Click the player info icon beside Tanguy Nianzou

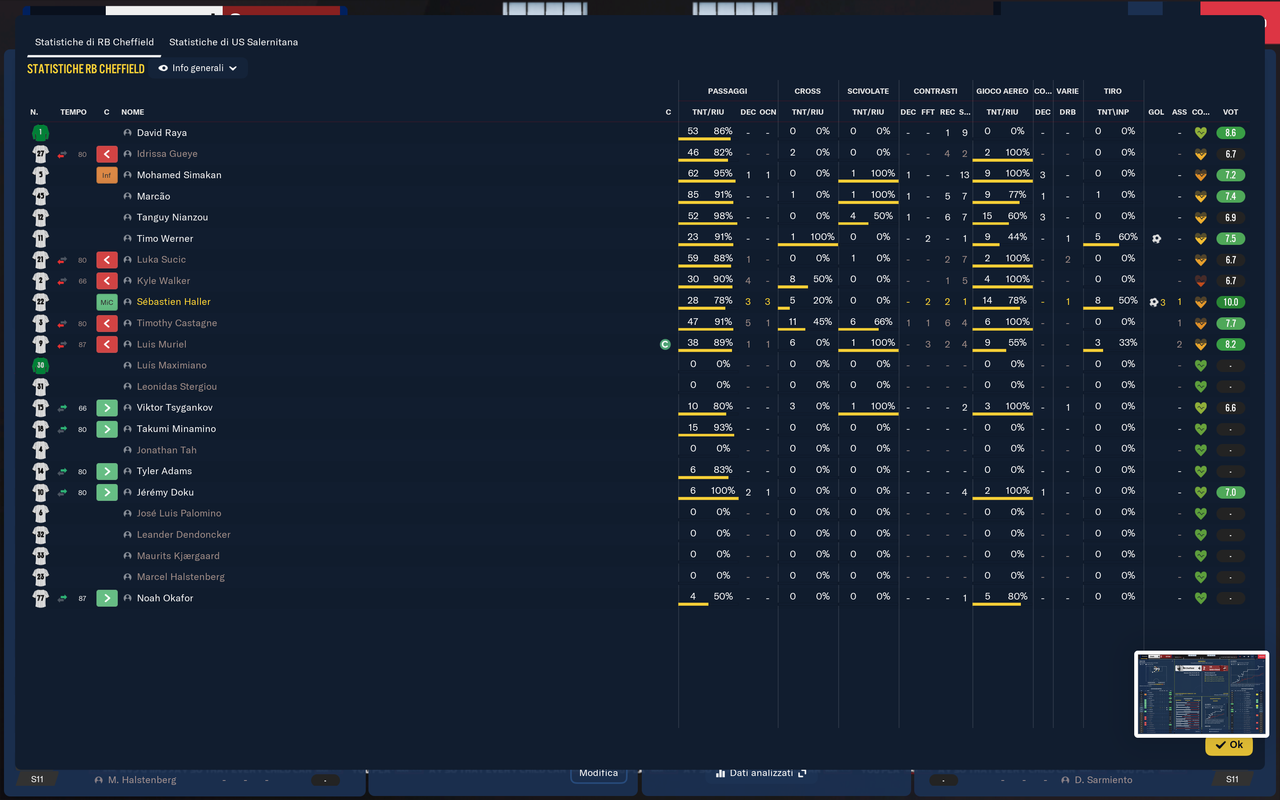tap(128, 217)
